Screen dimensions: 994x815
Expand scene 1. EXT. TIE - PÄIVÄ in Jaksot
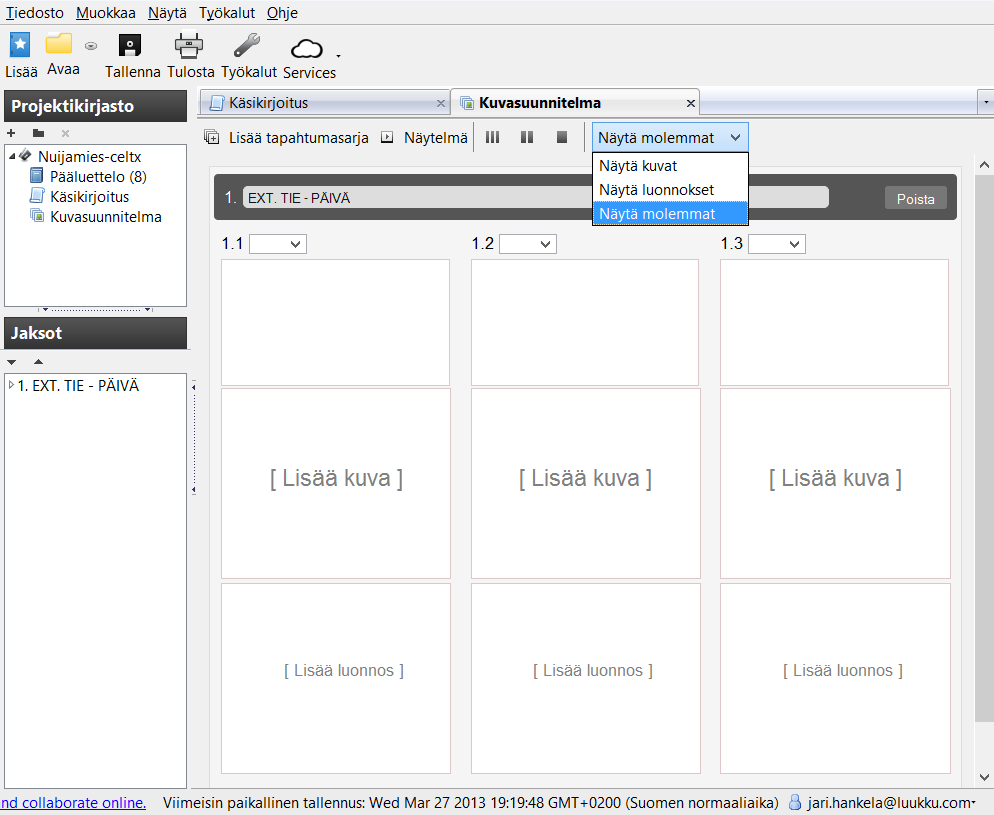pyautogui.click(x=11, y=385)
